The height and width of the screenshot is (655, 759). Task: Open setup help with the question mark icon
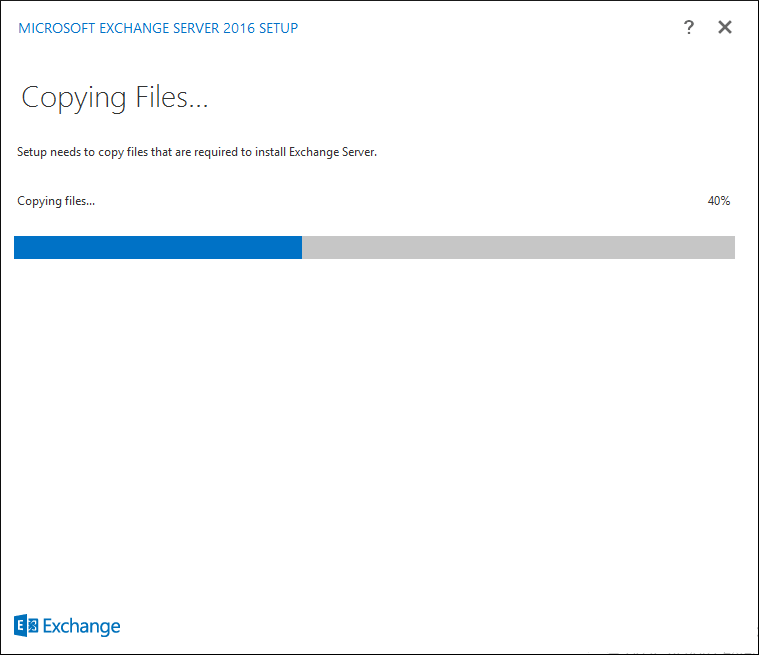pos(689,27)
